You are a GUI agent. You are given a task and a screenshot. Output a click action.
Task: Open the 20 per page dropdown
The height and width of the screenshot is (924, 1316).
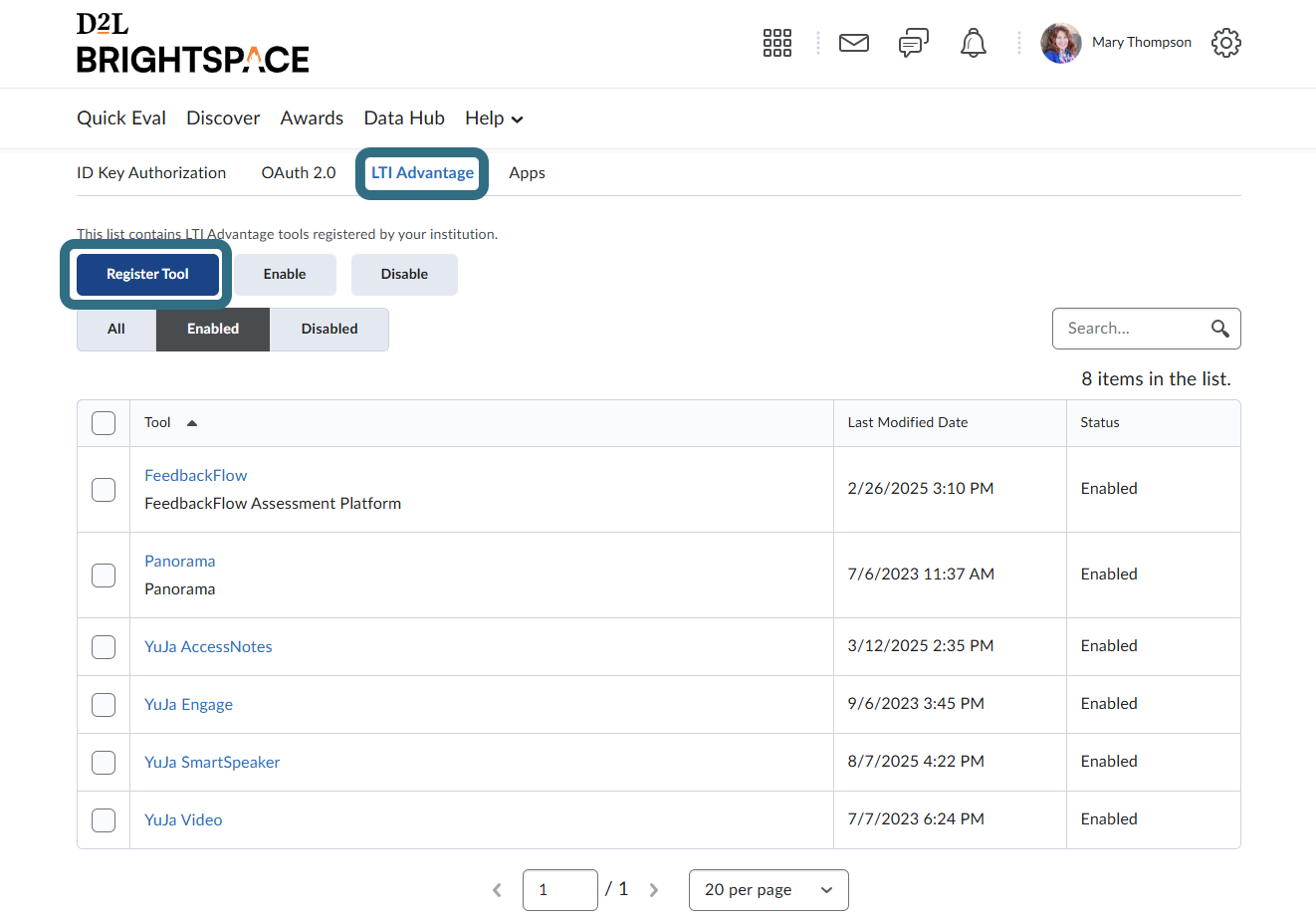768,890
